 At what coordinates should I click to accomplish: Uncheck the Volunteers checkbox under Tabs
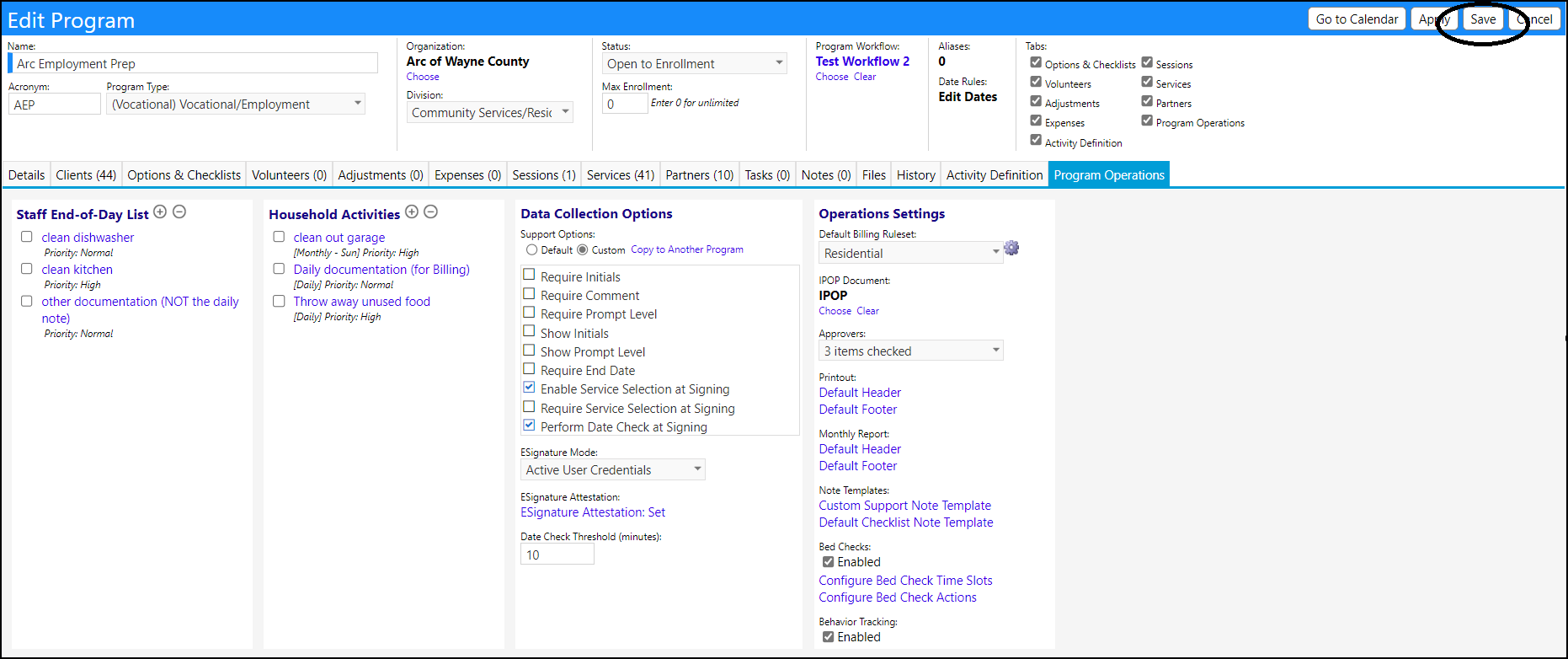click(x=1036, y=82)
